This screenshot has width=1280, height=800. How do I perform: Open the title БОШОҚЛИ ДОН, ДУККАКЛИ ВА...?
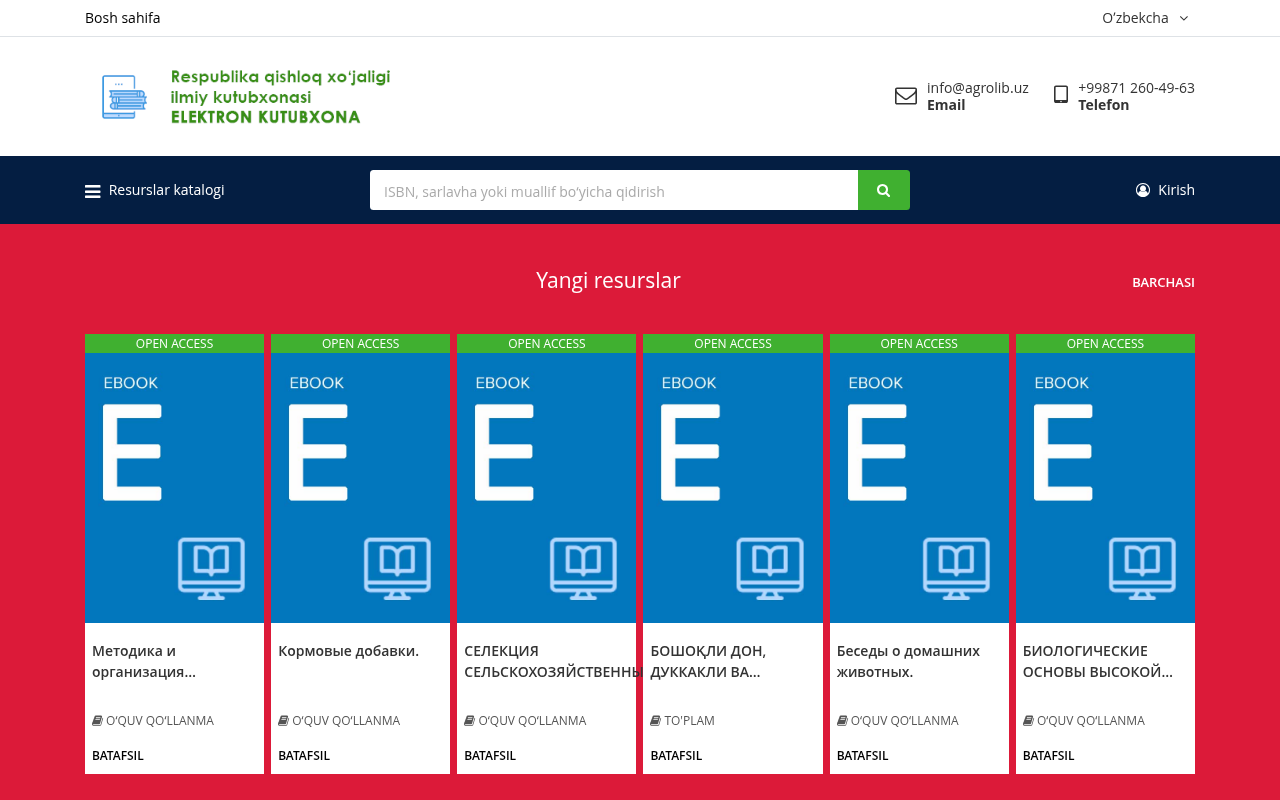click(708, 661)
